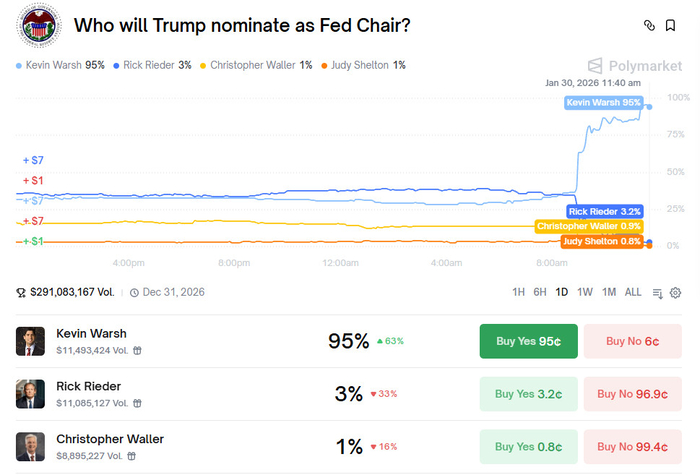Click the Federal Reserve seal market icon
700x475 pixels.
point(39,26)
